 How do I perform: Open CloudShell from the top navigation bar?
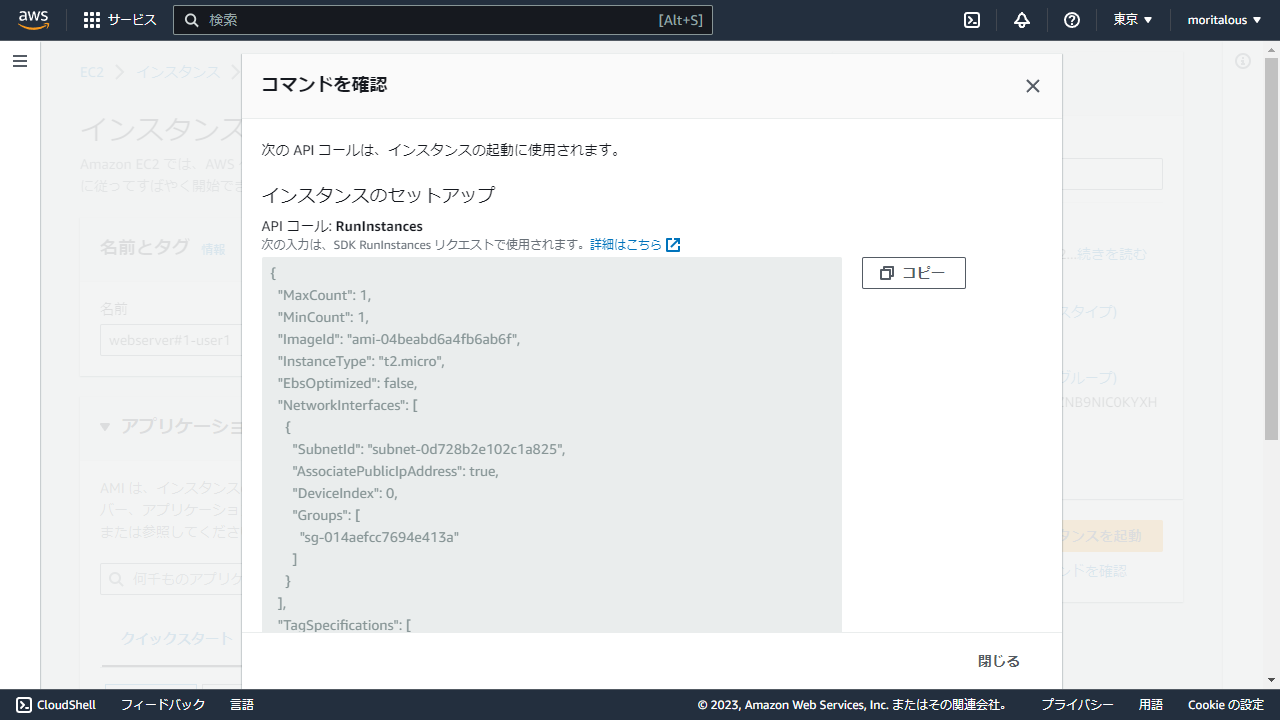pos(971,20)
